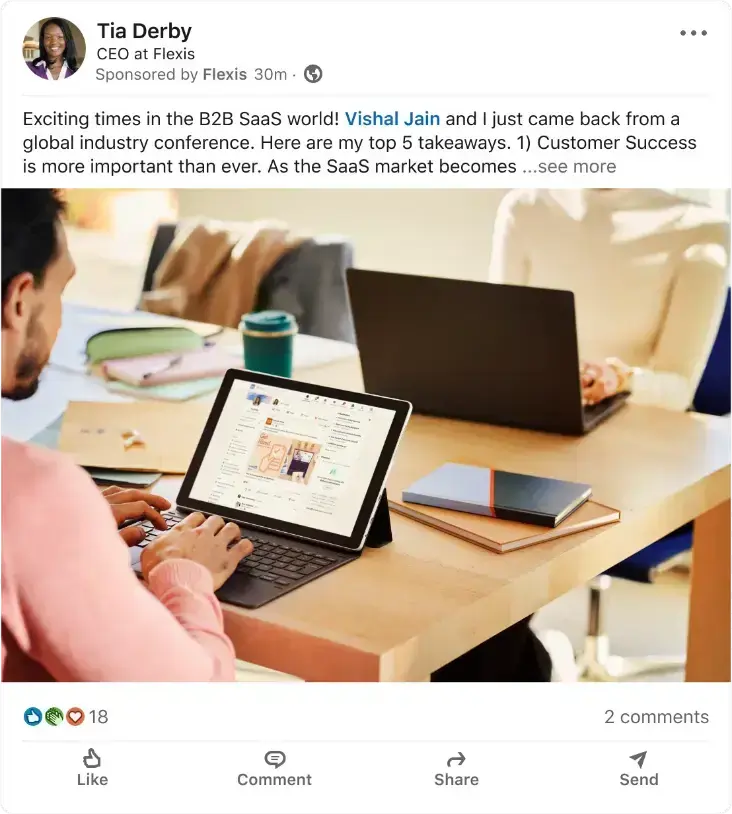This screenshot has height=814, width=732.
Task: Click the red heart reaction icon
Action: tap(75, 717)
